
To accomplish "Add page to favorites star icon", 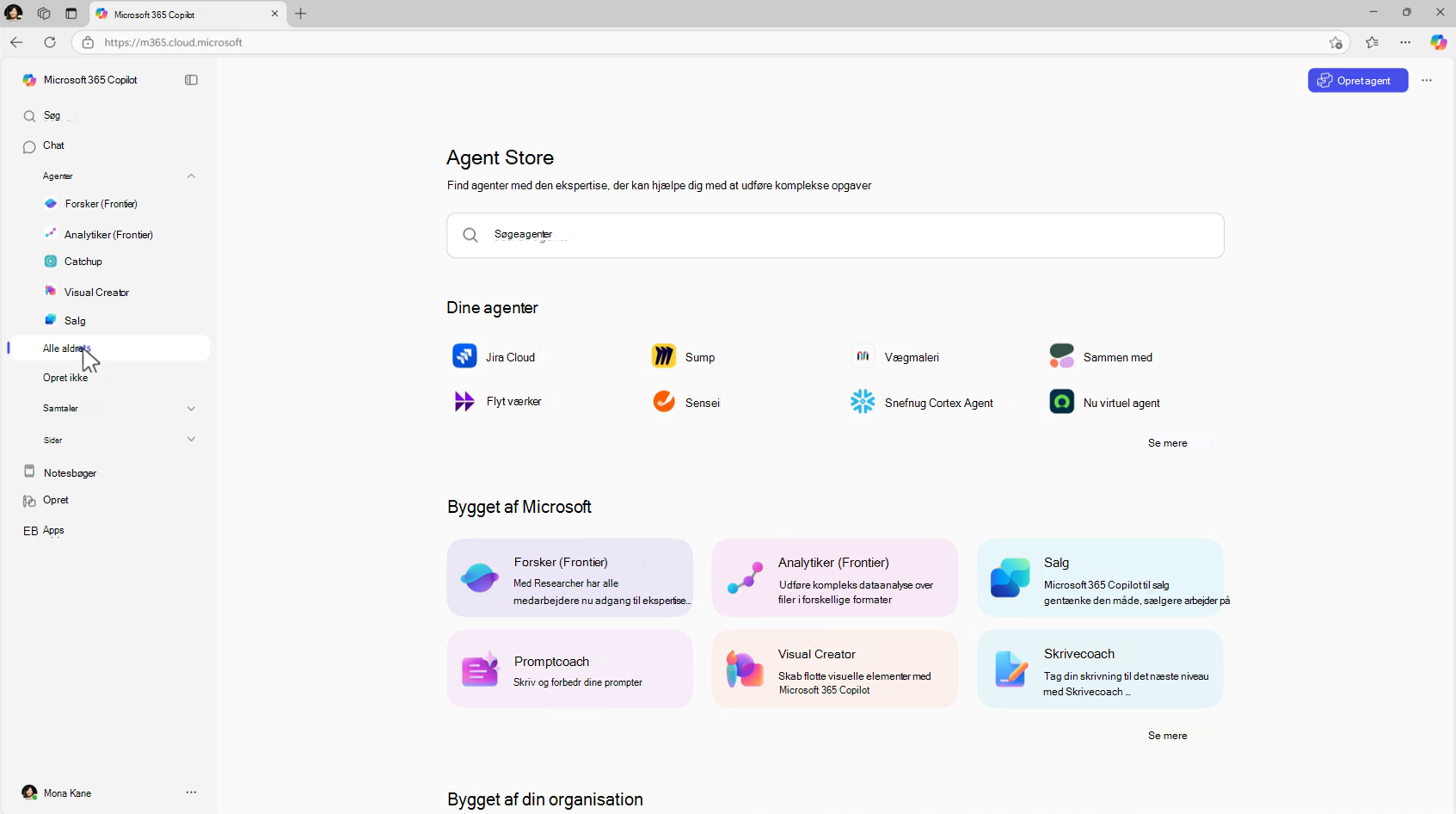I will pyautogui.click(x=1336, y=42).
